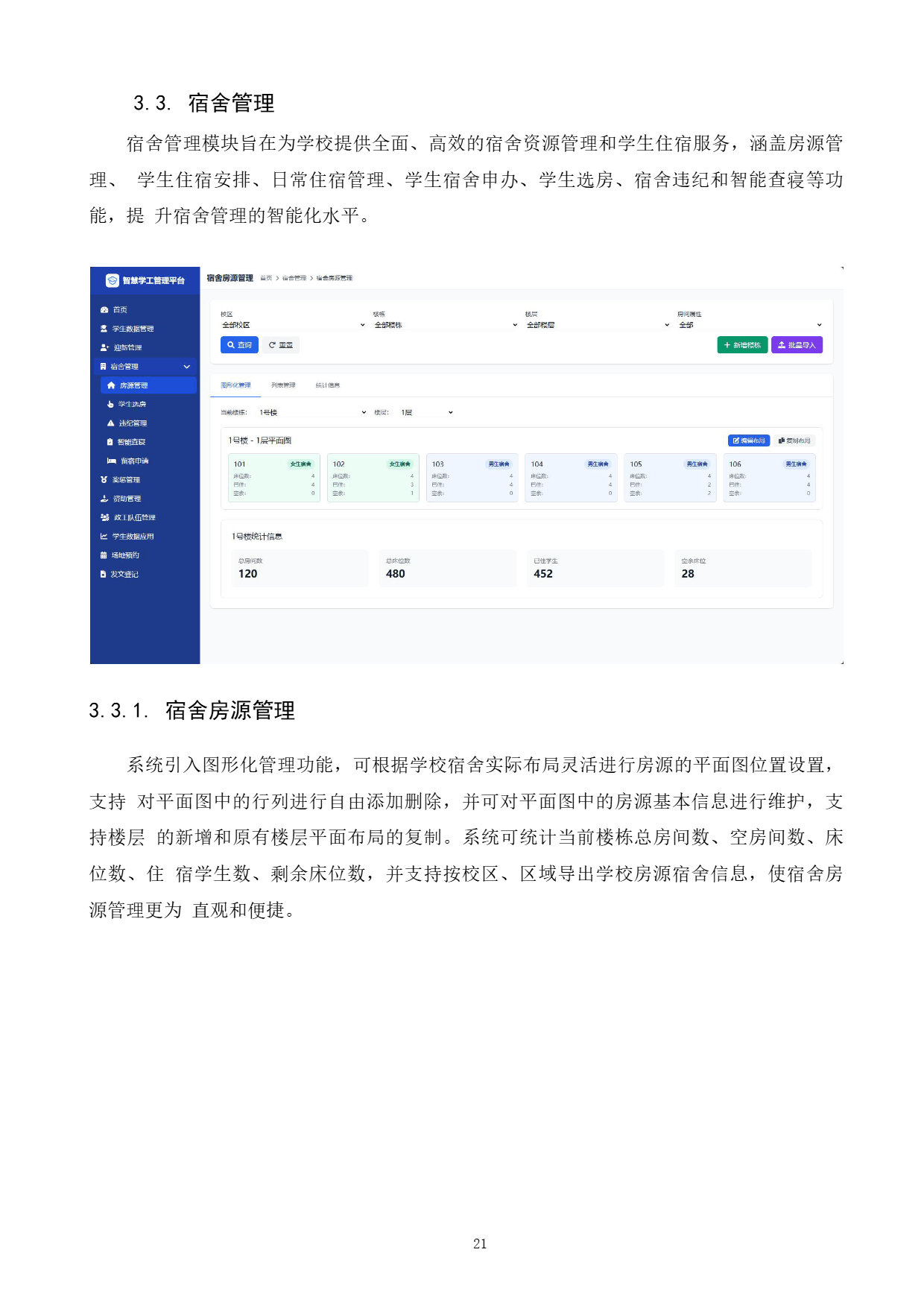Select room 106 card
Screen dimensions: 924x1308
click(769, 478)
